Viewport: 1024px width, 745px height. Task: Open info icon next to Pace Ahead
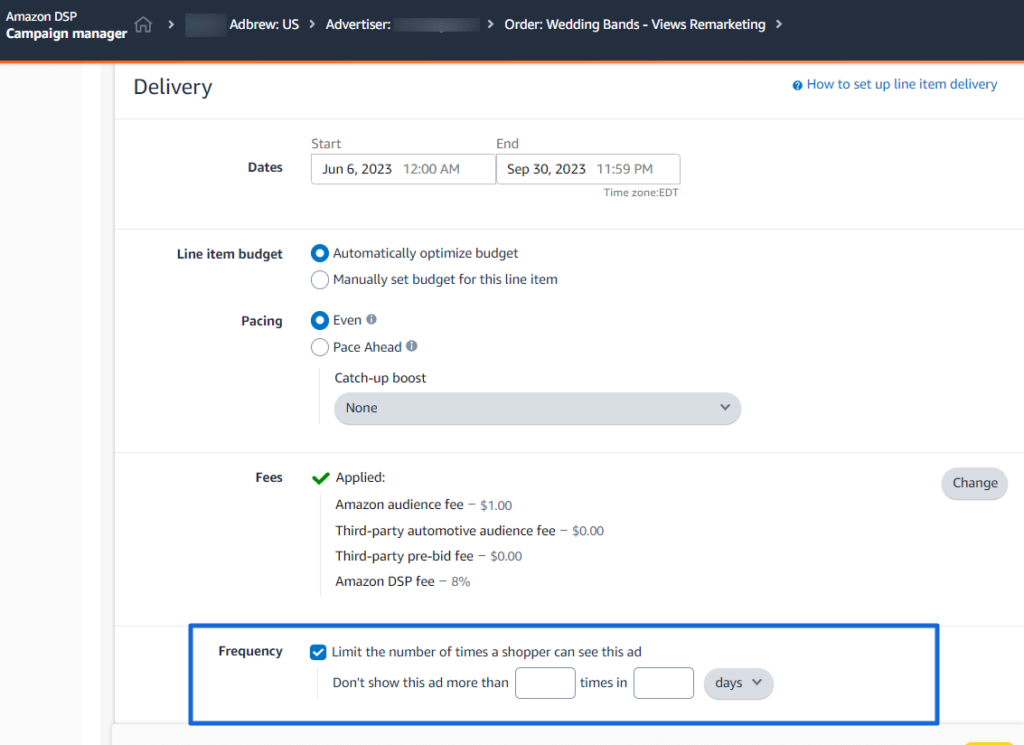pos(411,346)
